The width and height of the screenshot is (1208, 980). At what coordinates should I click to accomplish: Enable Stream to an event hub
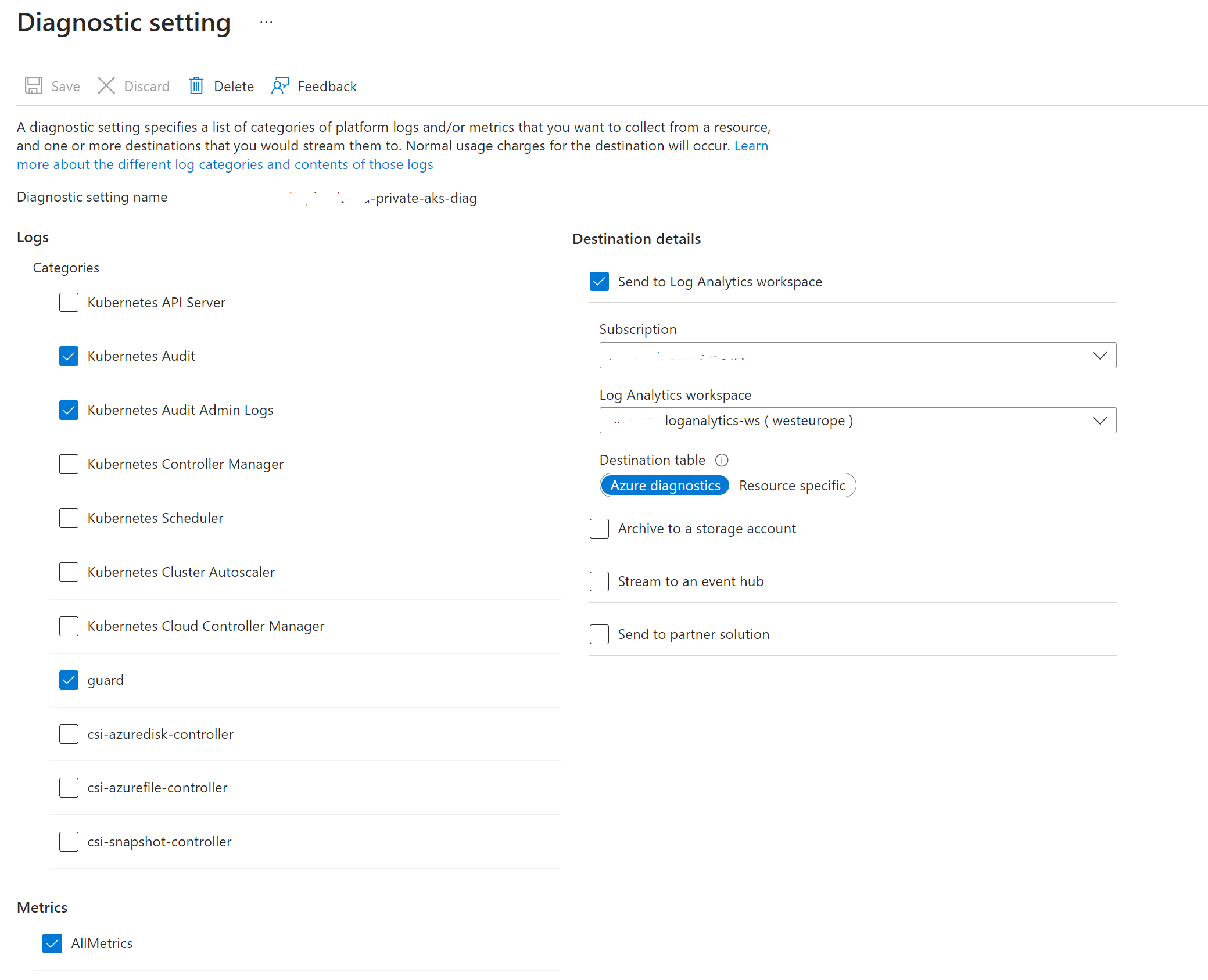click(599, 581)
